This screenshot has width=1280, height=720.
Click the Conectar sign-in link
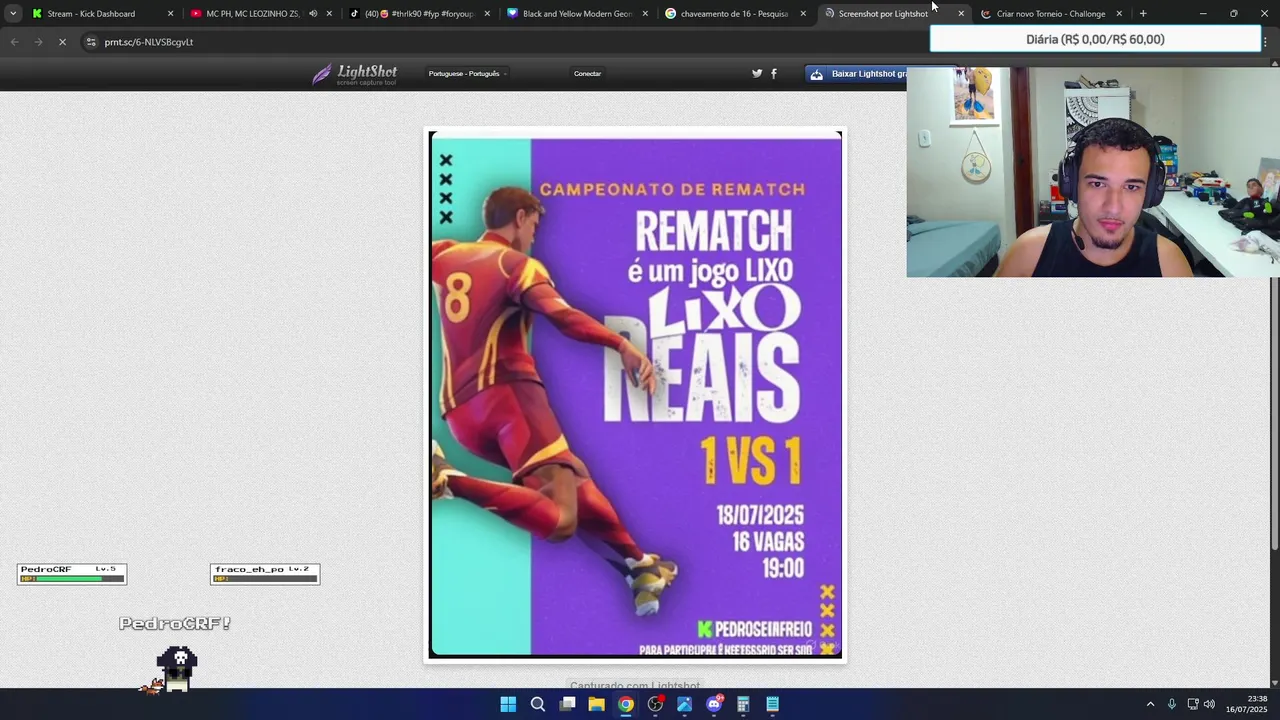tap(587, 74)
